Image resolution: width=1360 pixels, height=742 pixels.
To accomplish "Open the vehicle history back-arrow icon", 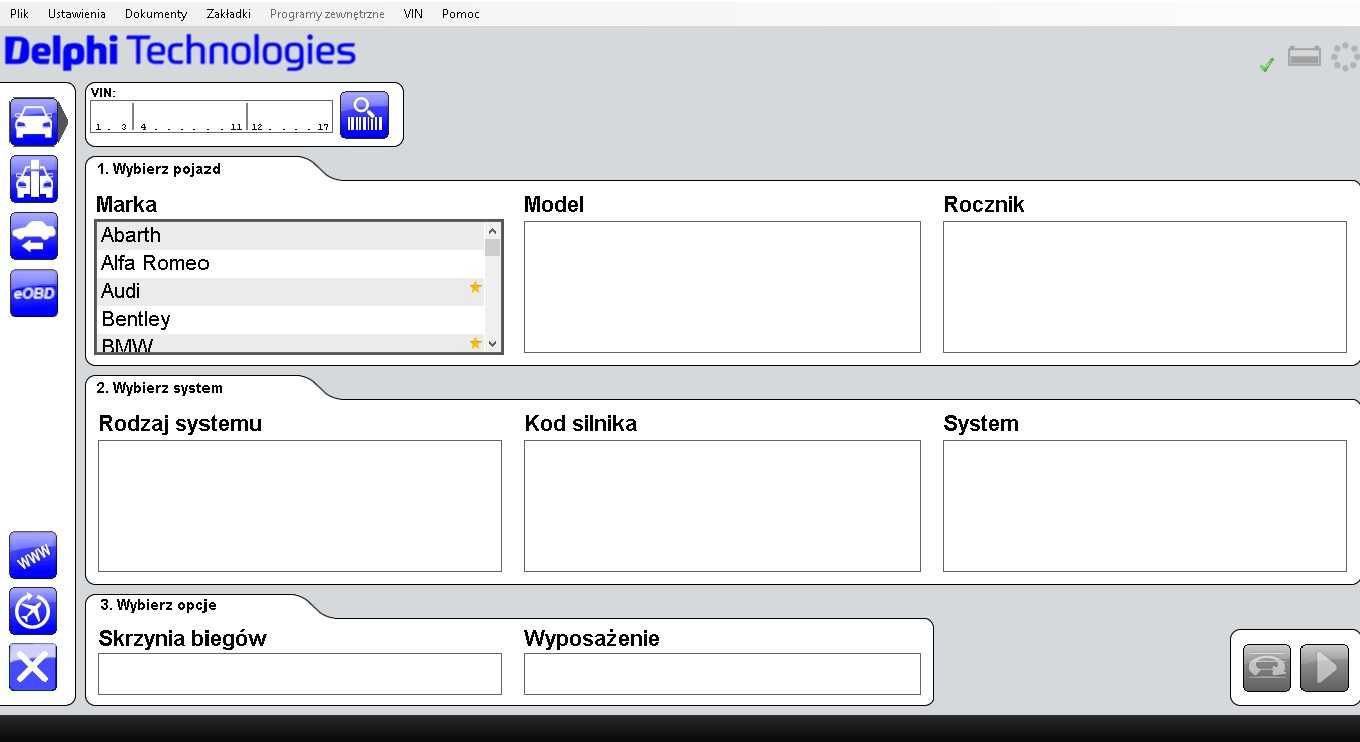I will point(34,236).
